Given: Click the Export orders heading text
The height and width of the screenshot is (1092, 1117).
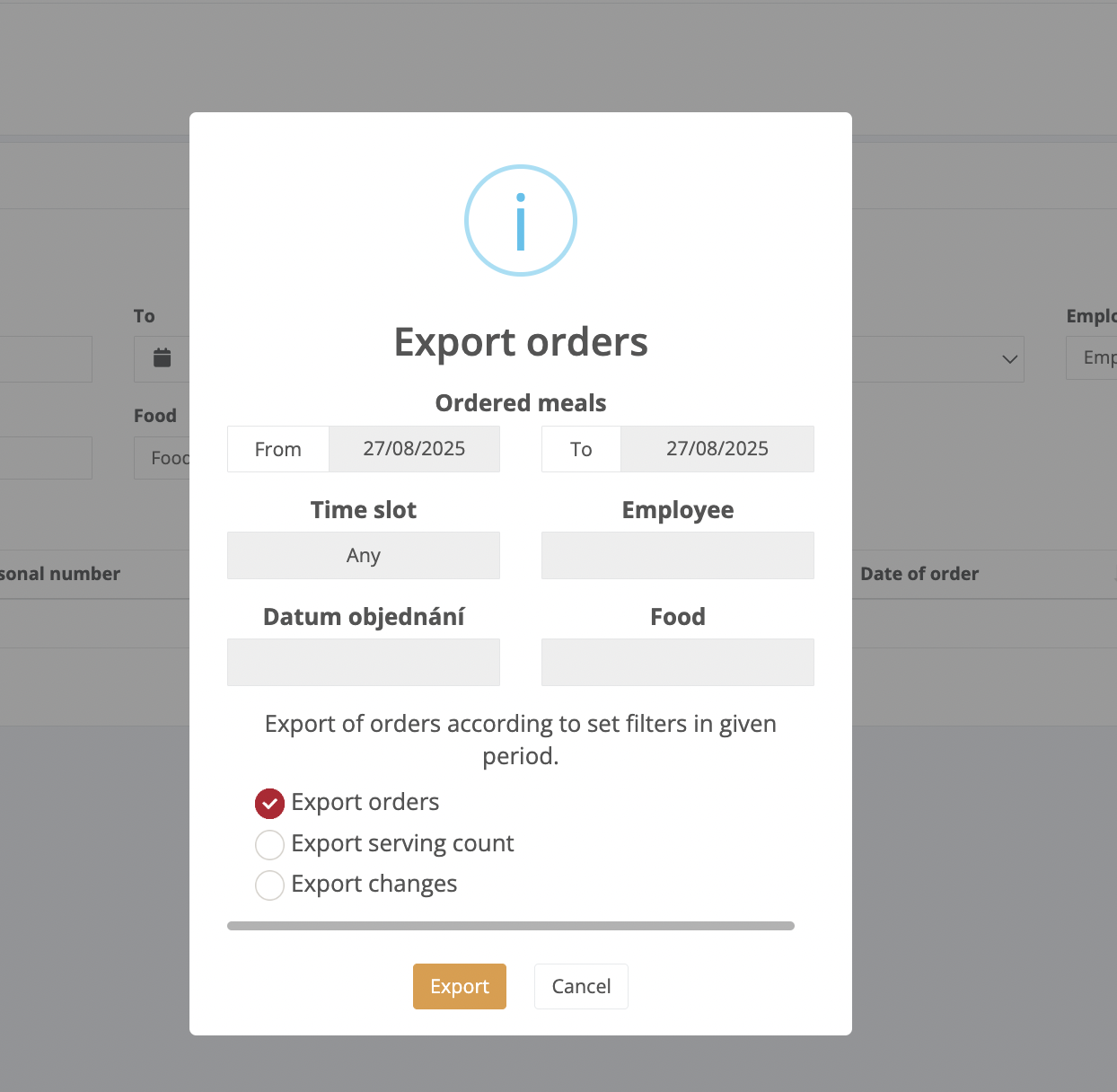Looking at the screenshot, I should [521, 342].
